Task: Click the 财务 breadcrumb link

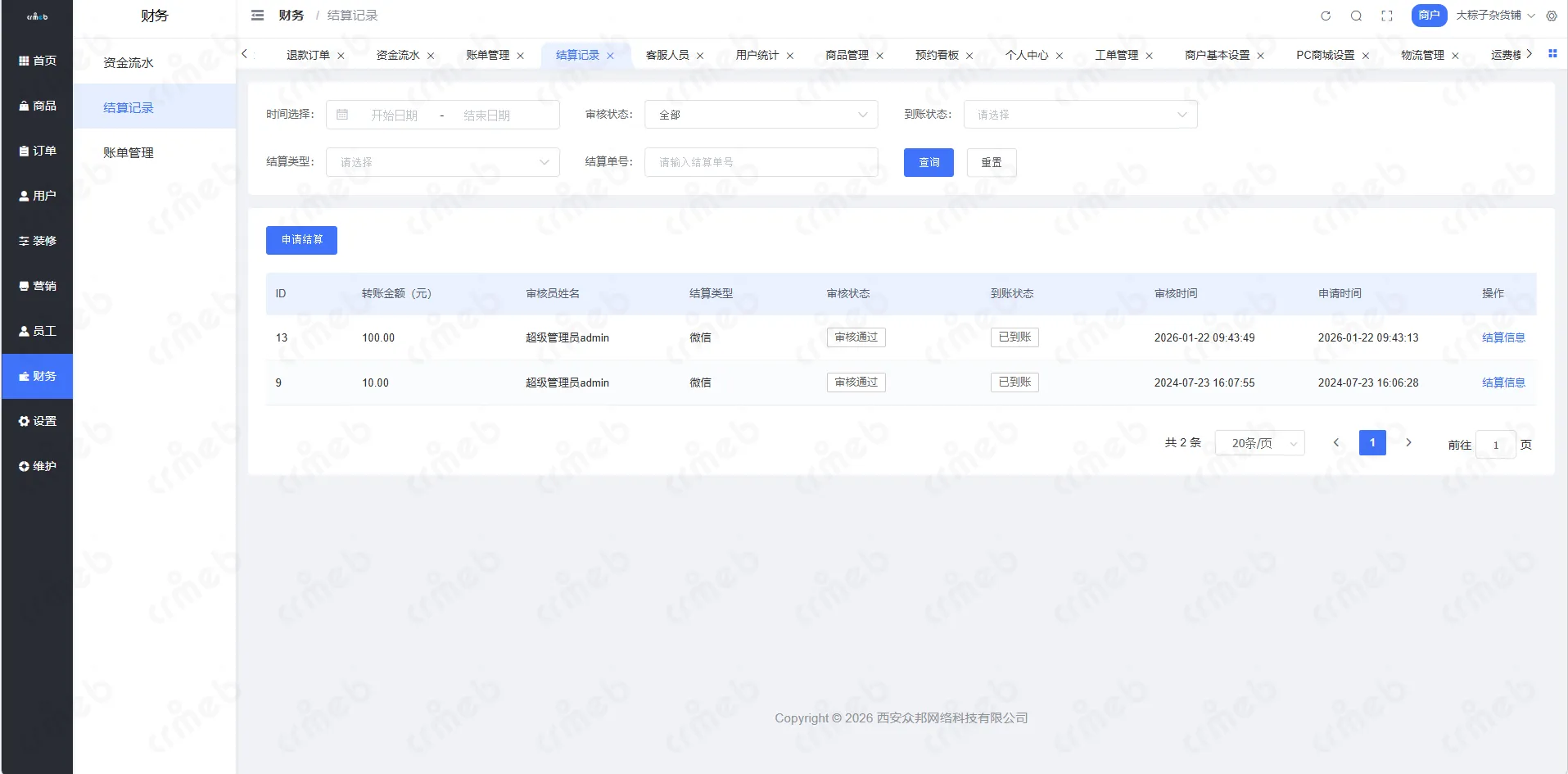Action: 291,16
